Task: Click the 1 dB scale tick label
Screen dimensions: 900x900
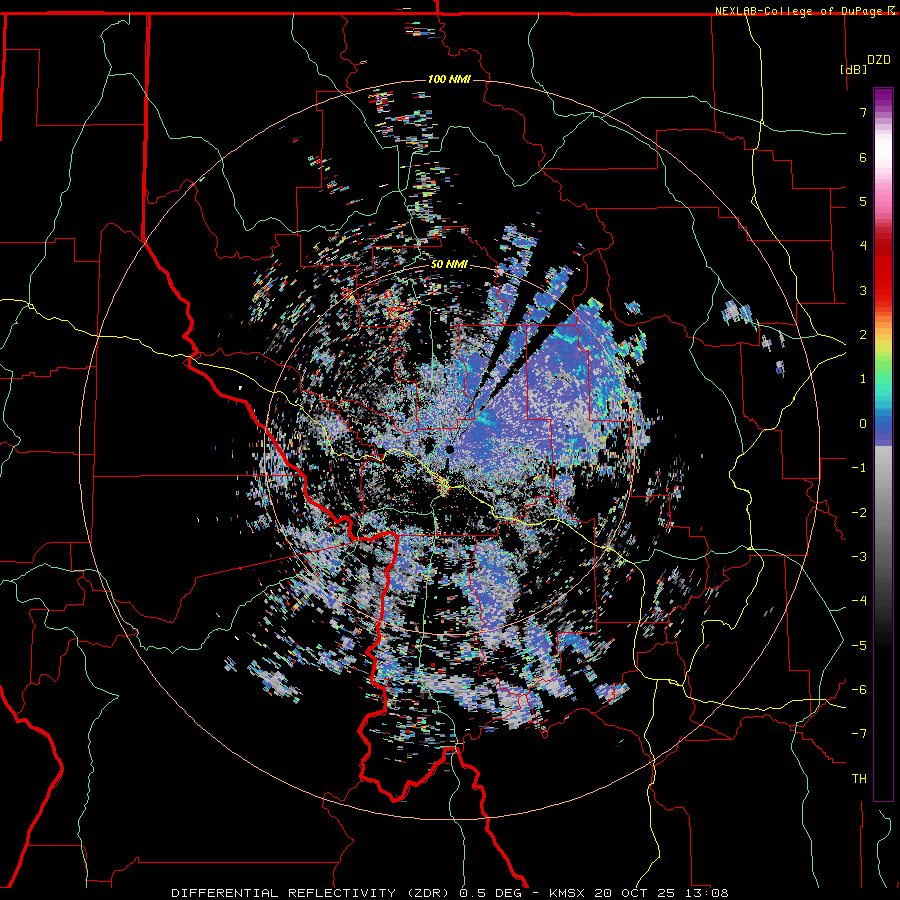Action: coord(863,379)
